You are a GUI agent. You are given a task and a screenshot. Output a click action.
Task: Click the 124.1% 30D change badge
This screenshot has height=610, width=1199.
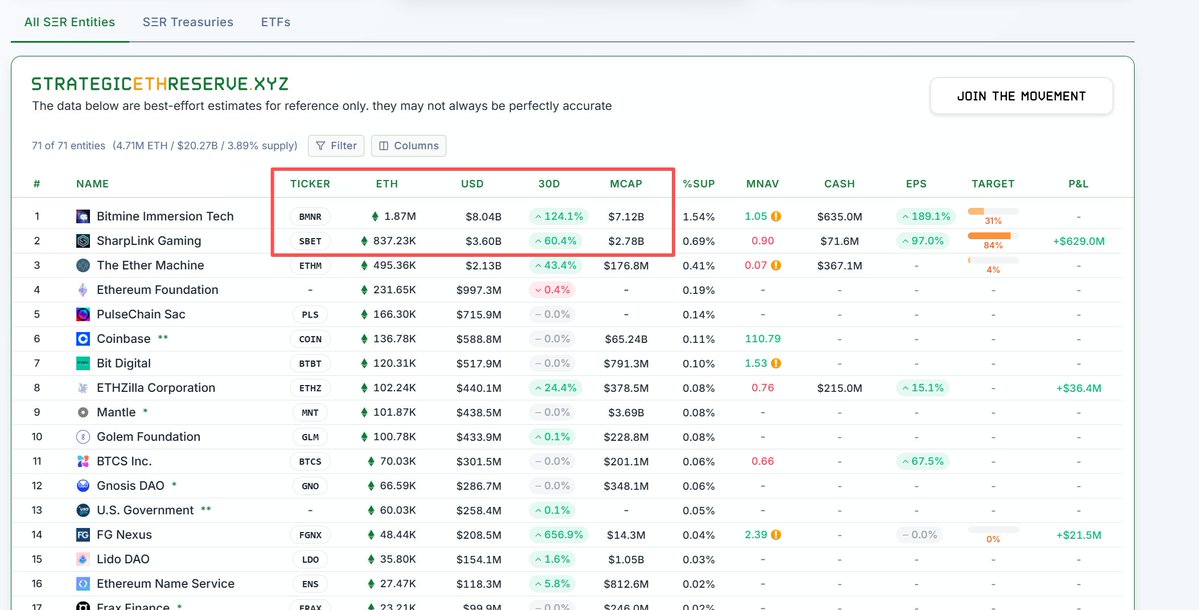coord(558,216)
